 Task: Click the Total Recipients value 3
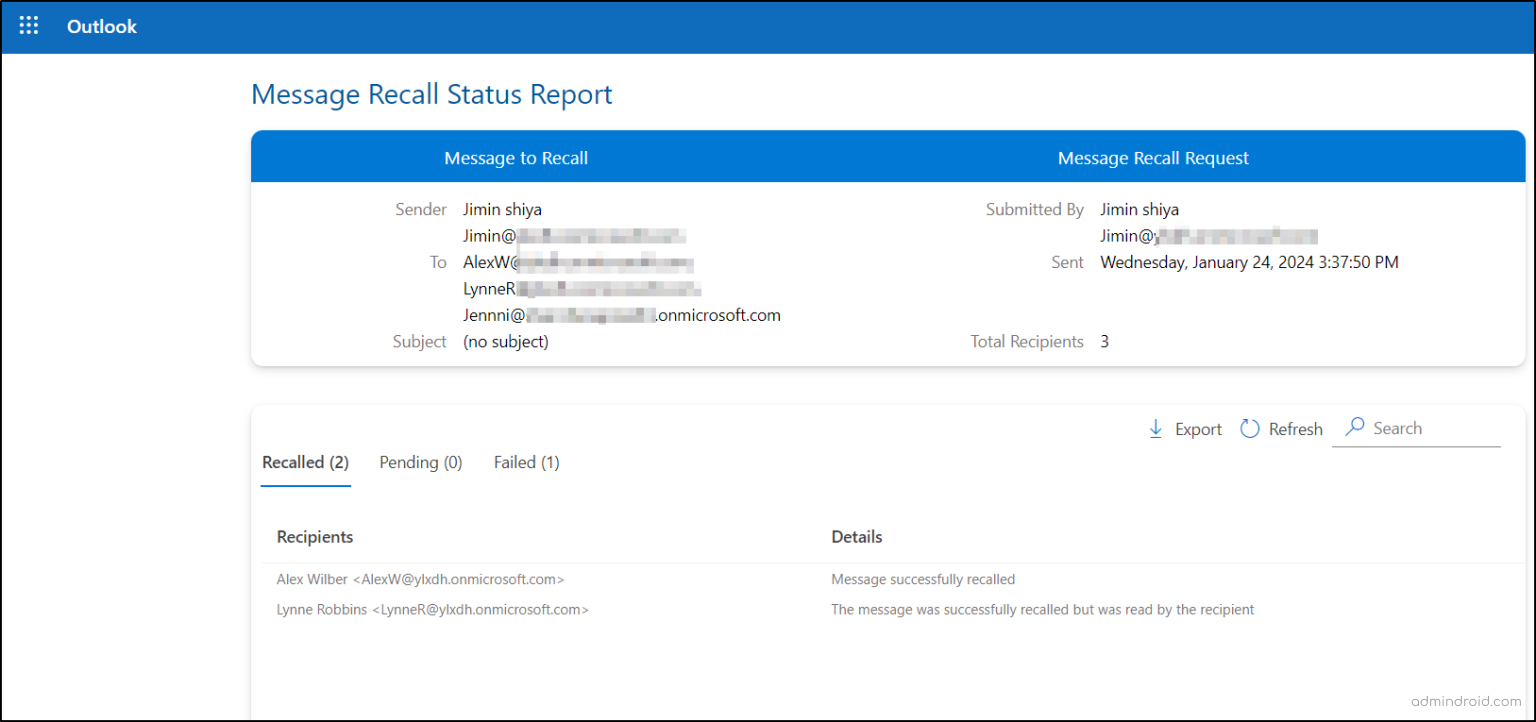pos(1104,341)
